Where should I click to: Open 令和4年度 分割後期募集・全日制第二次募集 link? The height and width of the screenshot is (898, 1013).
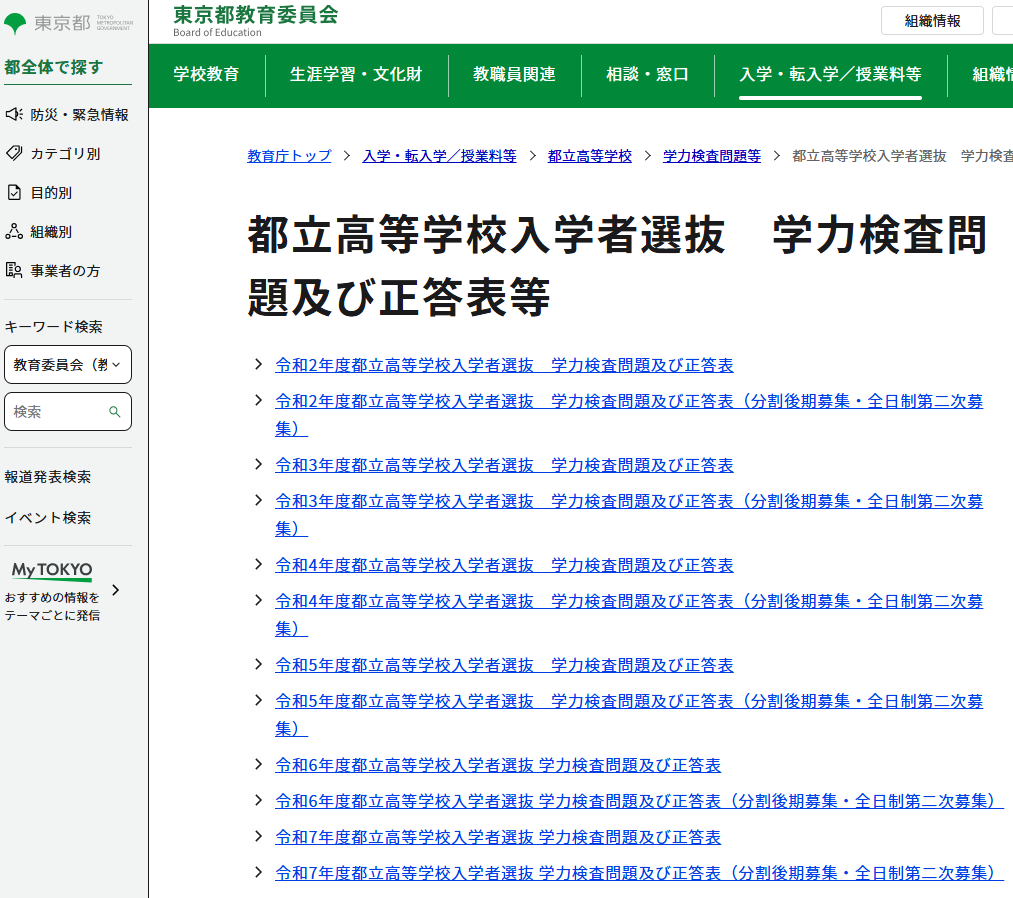(x=629, y=615)
